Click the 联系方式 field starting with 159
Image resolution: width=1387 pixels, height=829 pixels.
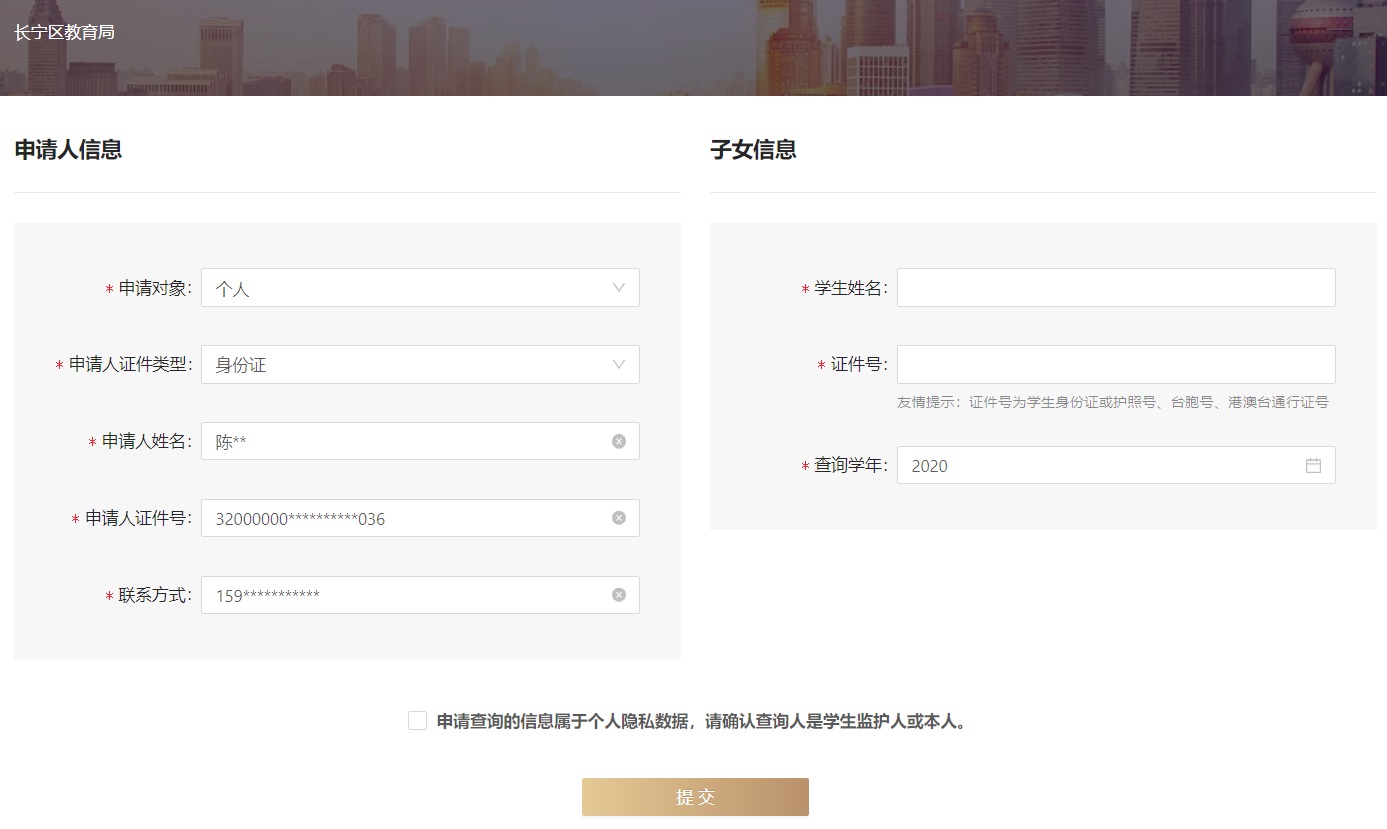pos(400,595)
